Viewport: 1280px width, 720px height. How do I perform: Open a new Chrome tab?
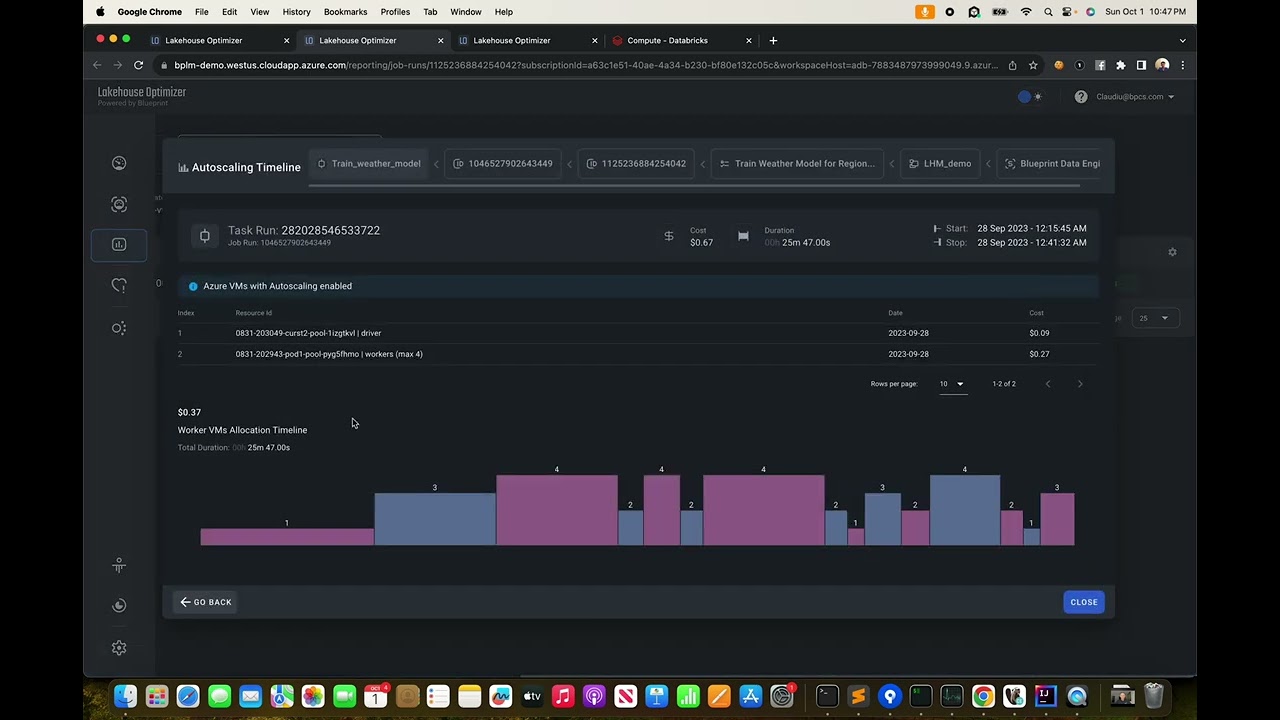773,40
